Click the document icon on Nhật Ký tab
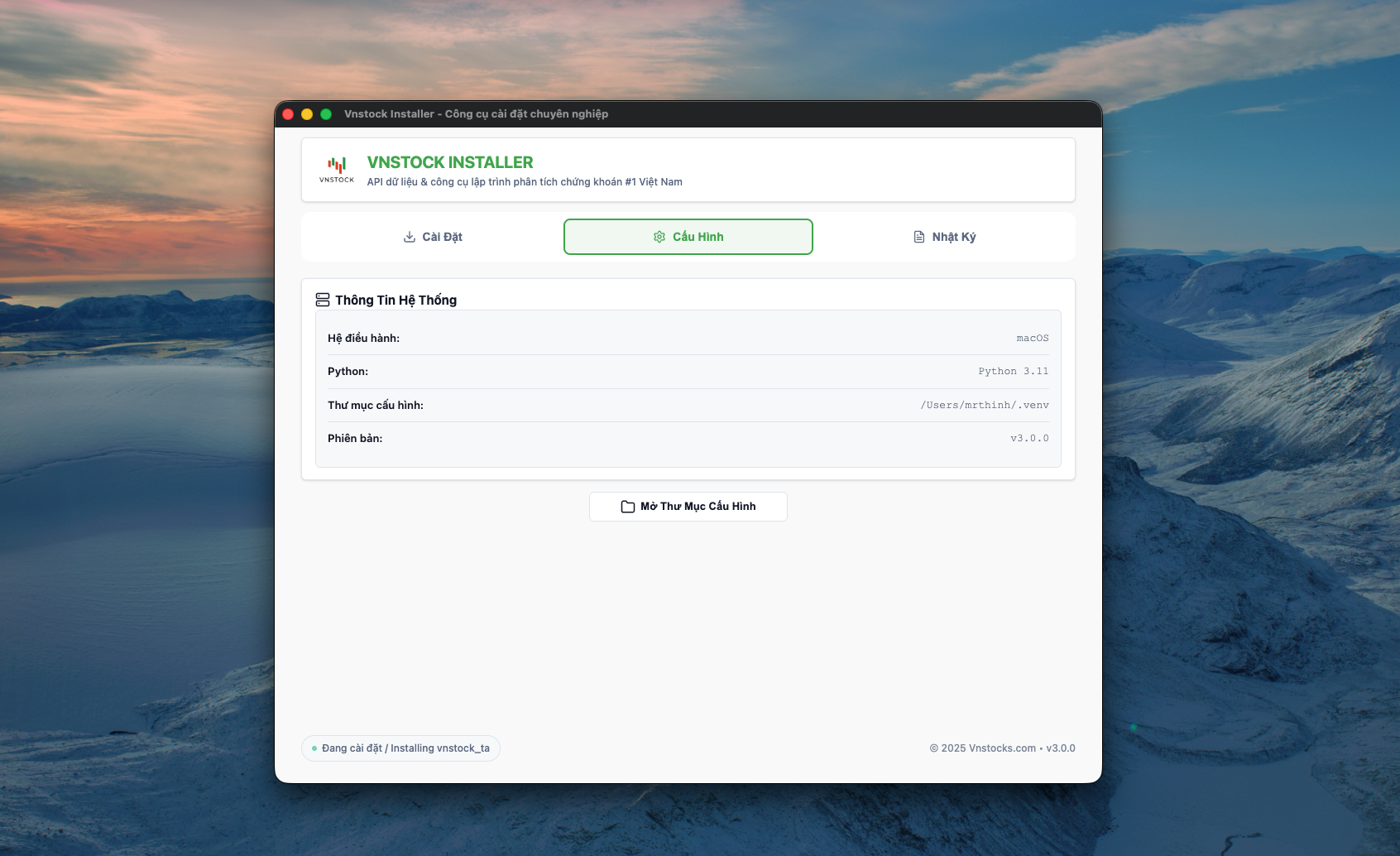This screenshot has height=856, width=1400. 919,237
